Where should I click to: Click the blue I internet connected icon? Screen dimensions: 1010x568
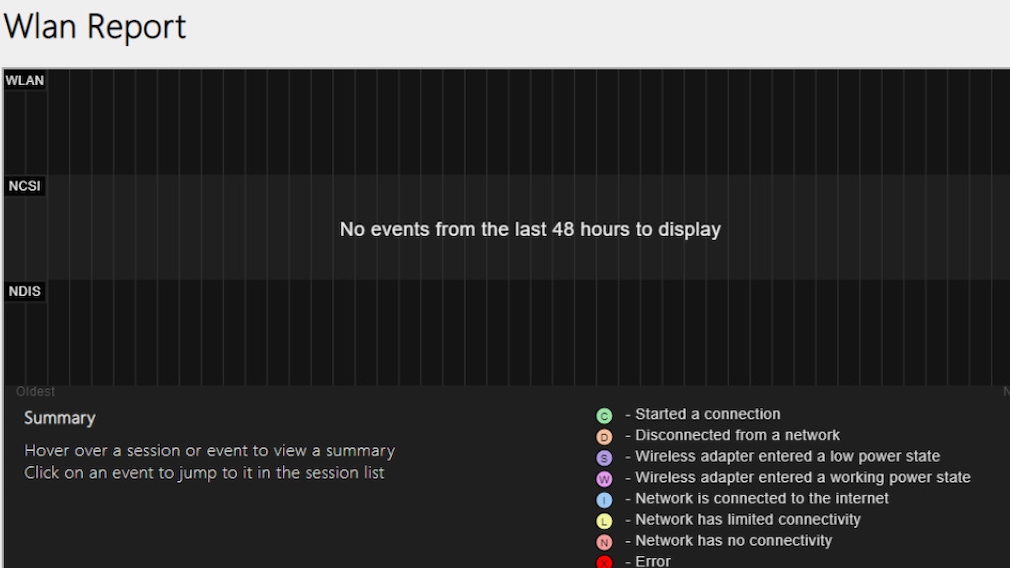pyautogui.click(x=604, y=499)
